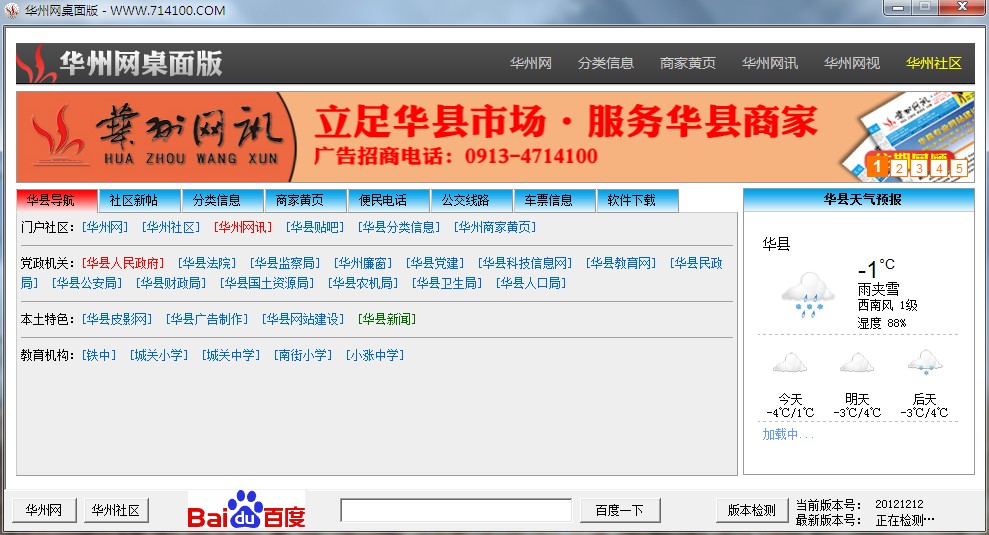This screenshot has height=535, width=989.
Task: Open the Baidu logo image
Action: pyautogui.click(x=246, y=509)
